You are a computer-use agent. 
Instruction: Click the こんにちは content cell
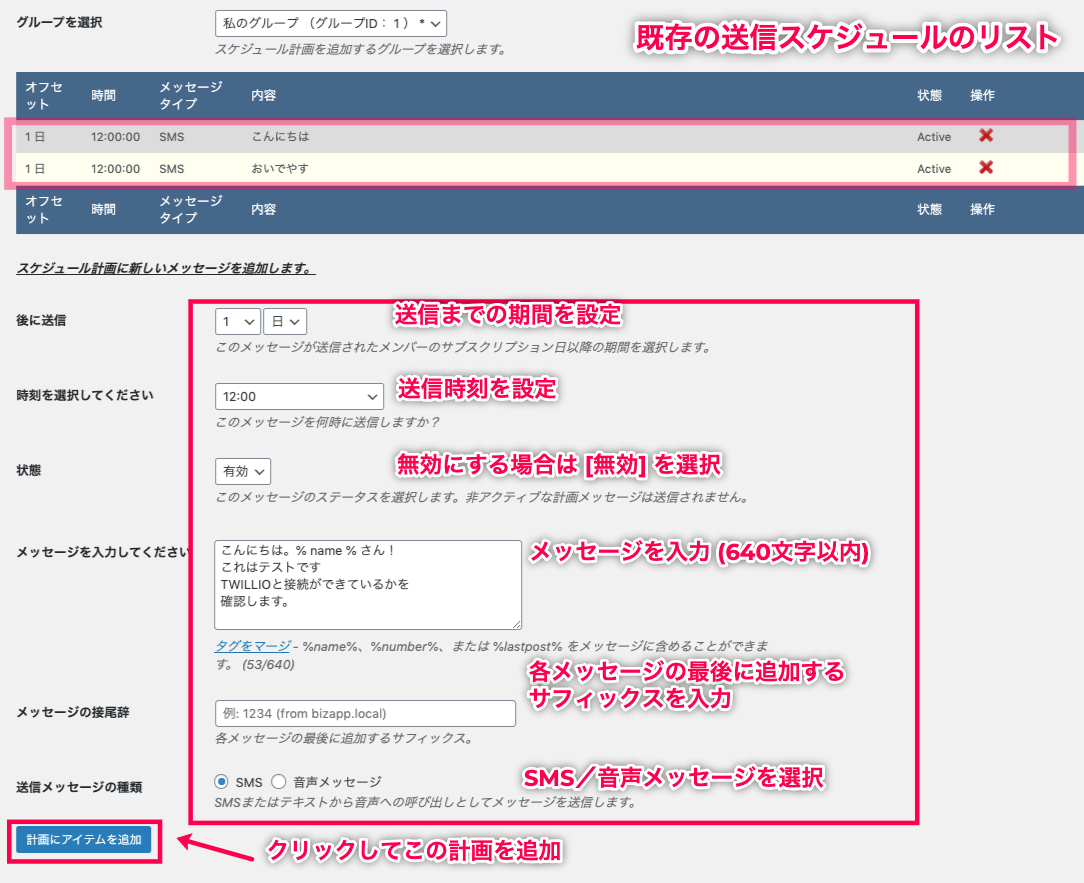[x=280, y=137]
